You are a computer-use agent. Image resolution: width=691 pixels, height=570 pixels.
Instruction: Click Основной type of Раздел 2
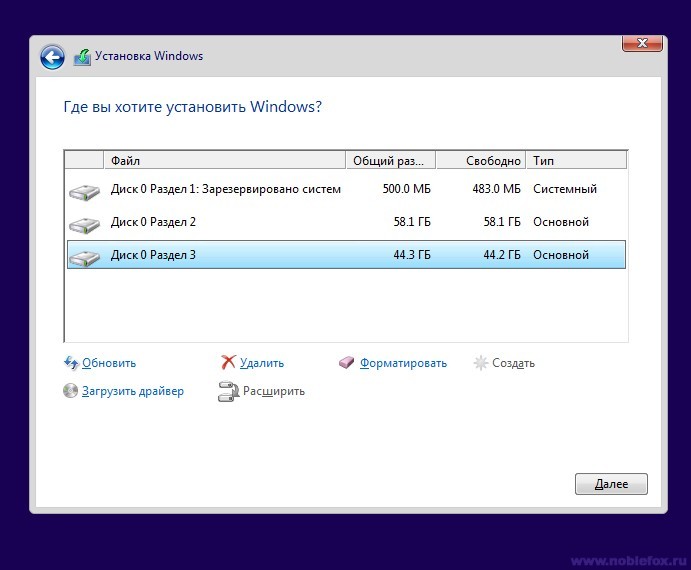(561, 222)
